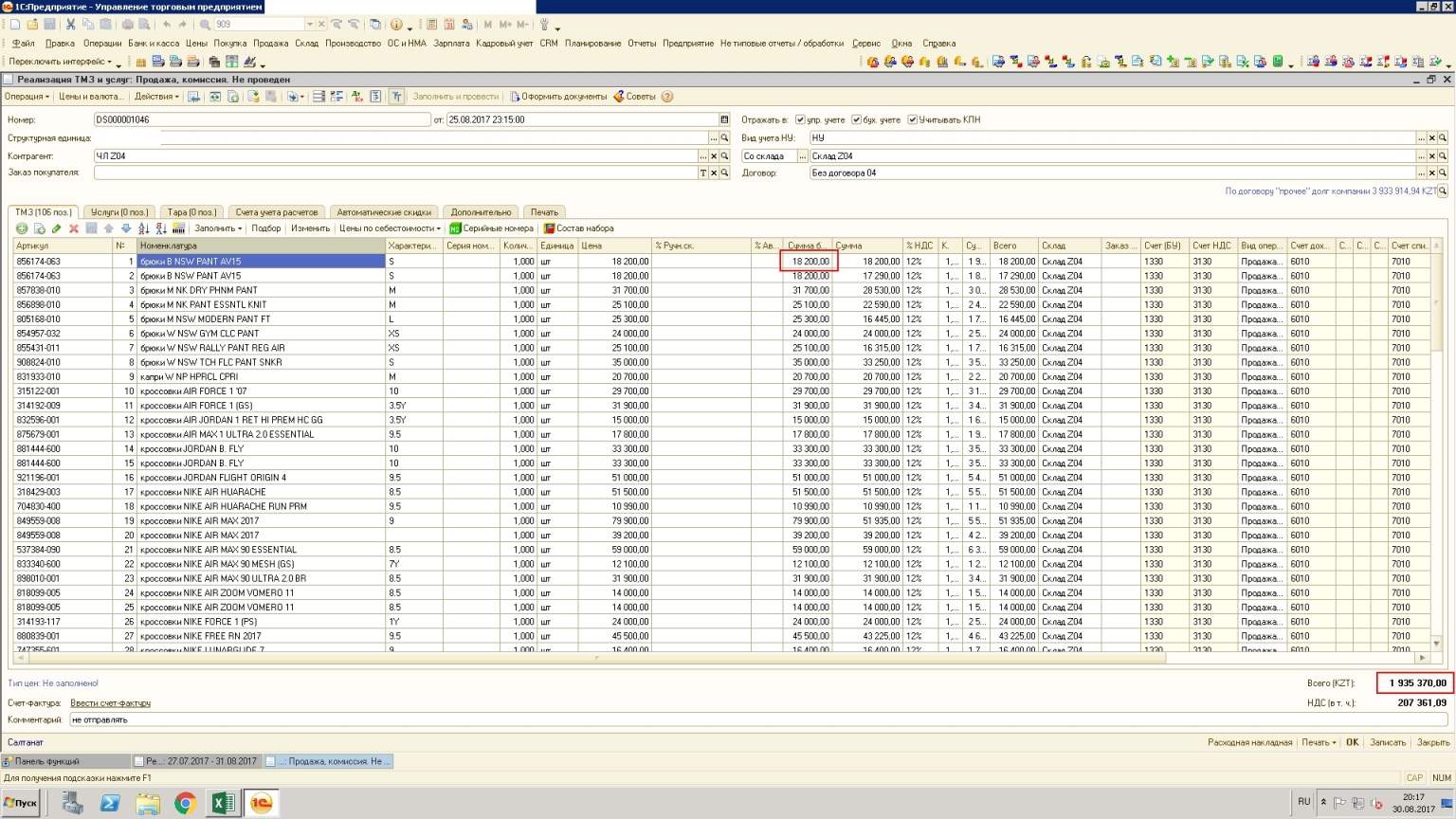Open the built-in calculator icon
This screenshot has width=1456, height=819.
pos(431,24)
